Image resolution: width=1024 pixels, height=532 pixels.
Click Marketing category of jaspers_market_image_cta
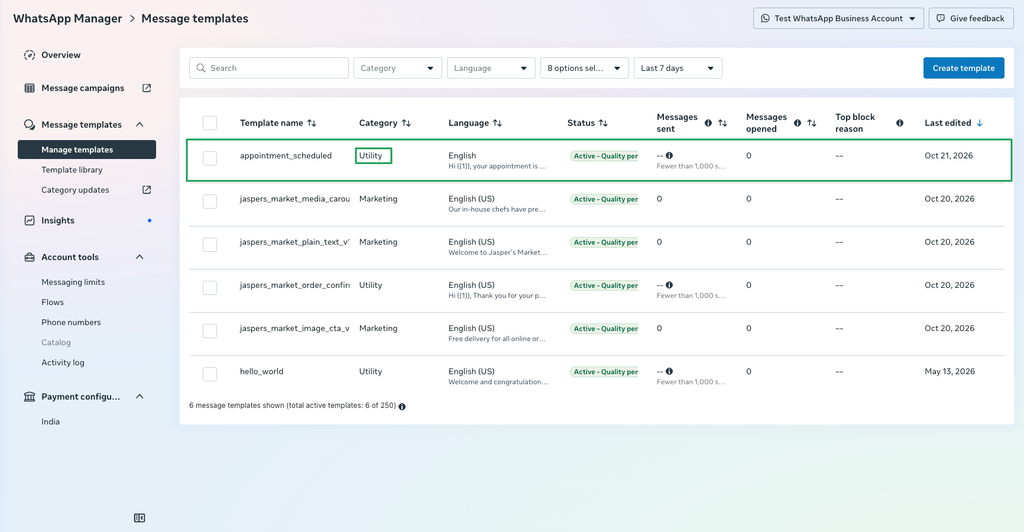click(378, 328)
